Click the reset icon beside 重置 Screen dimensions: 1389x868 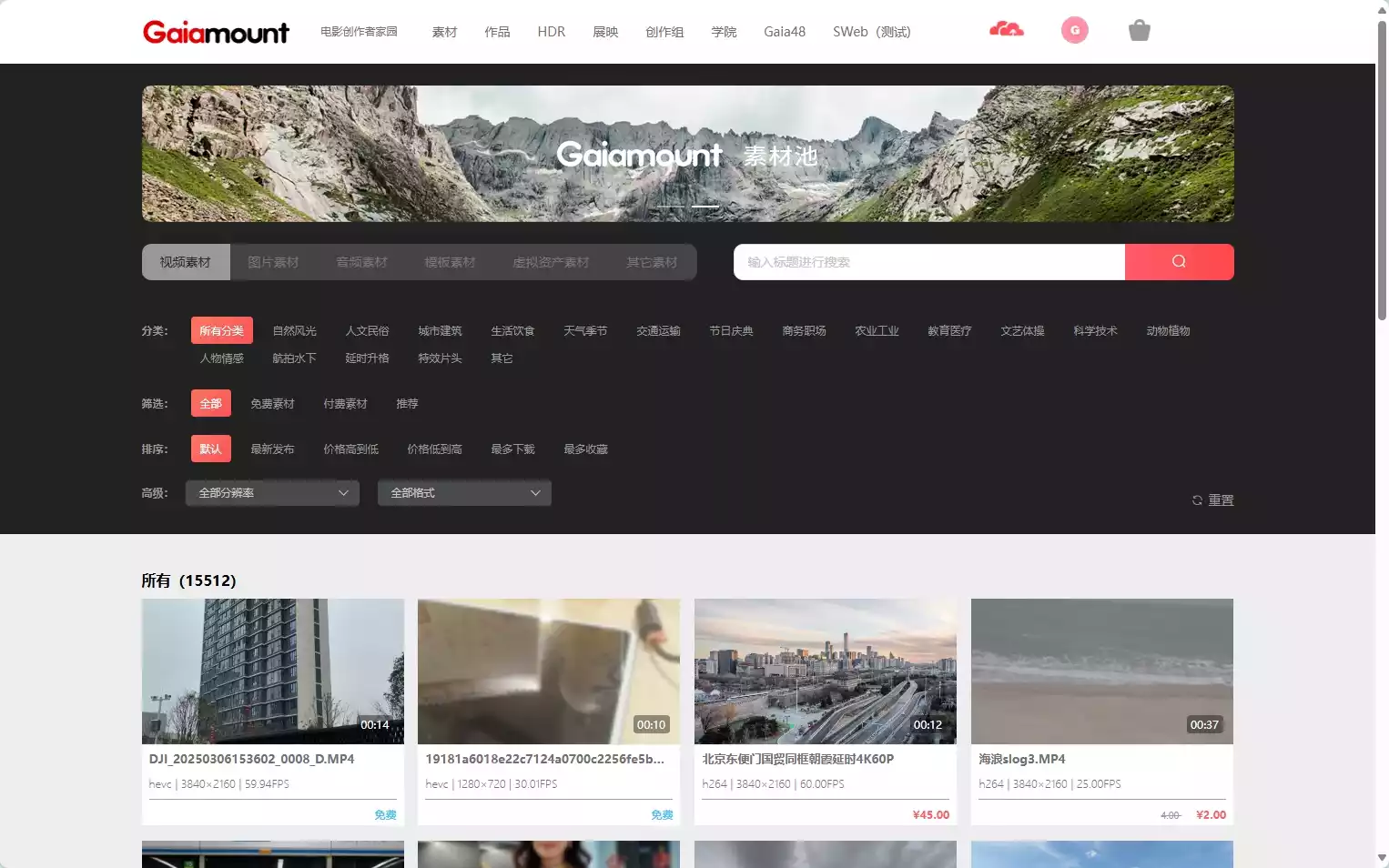pos(1198,500)
